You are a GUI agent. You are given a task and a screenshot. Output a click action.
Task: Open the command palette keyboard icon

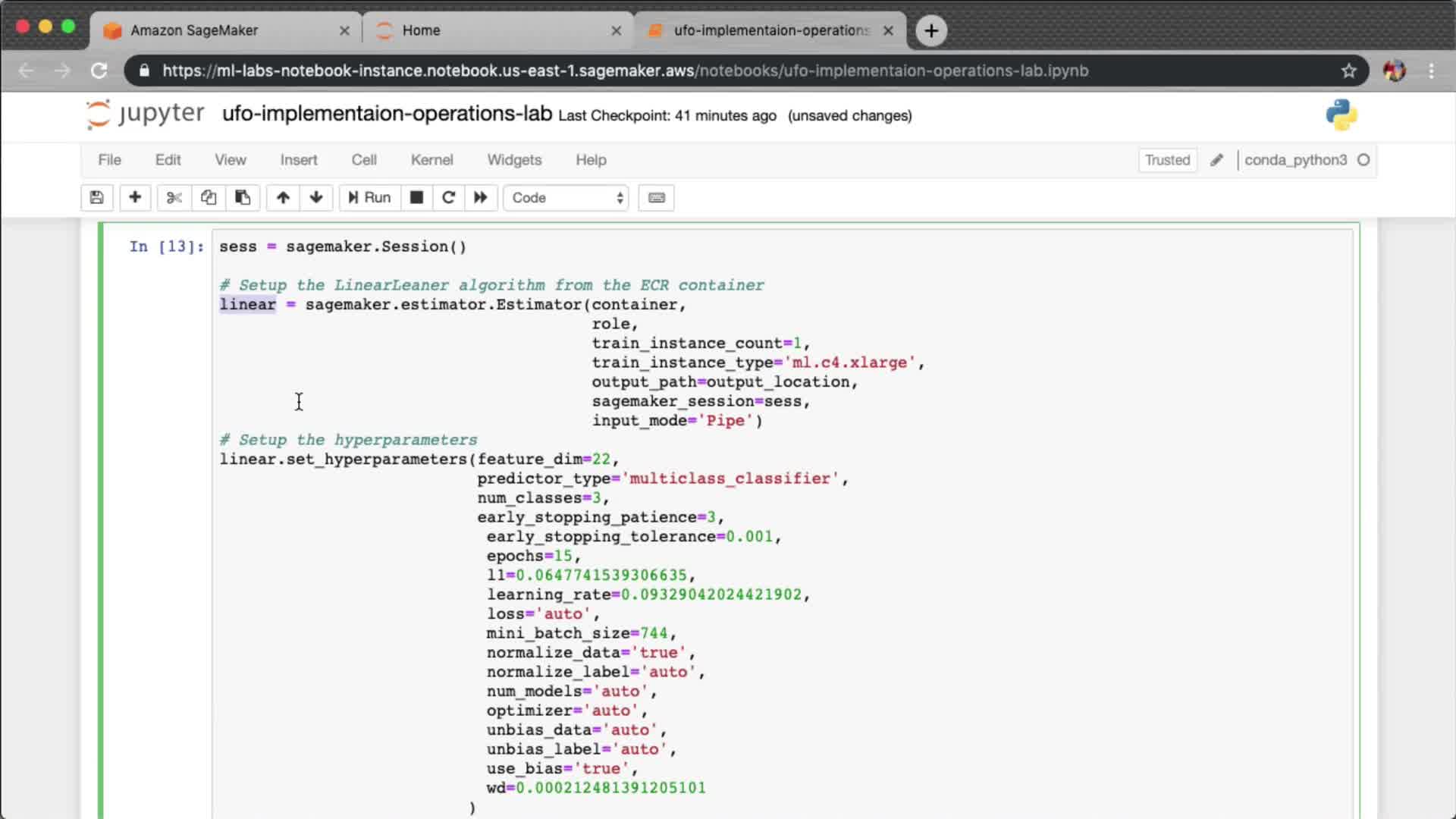pos(657,198)
